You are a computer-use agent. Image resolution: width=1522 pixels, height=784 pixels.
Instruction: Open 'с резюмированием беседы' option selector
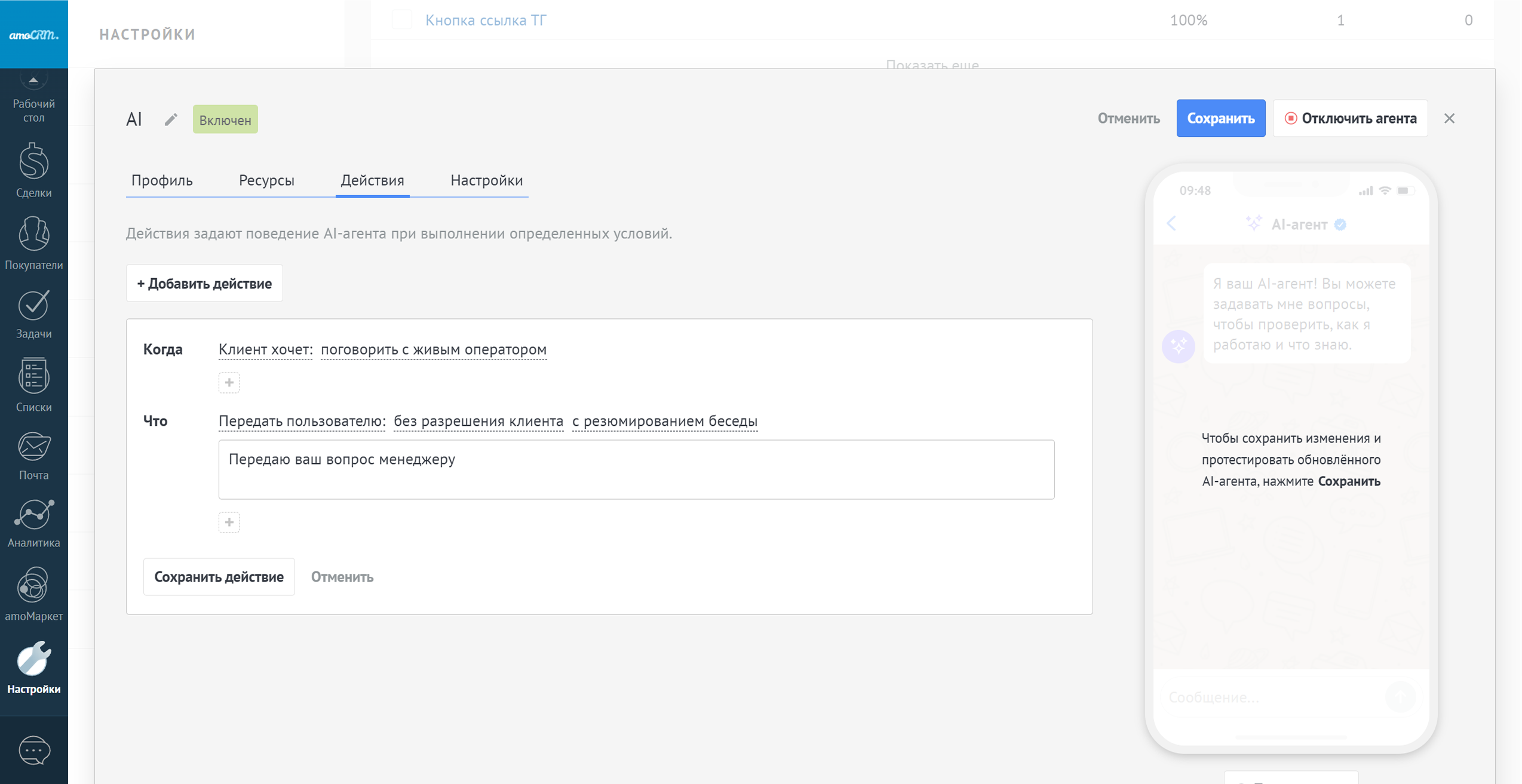coord(664,421)
